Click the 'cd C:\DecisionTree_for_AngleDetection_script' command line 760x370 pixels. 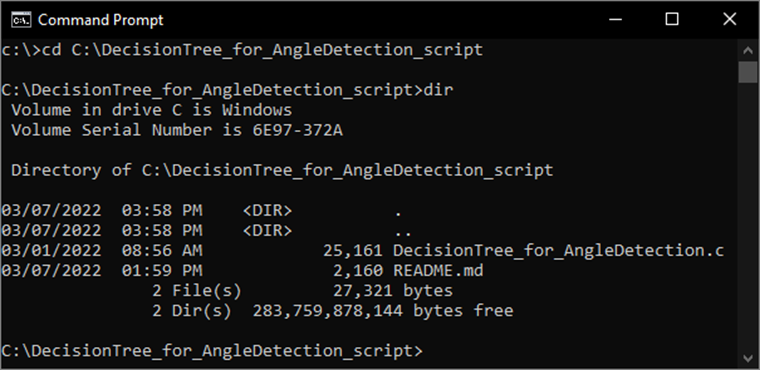coord(263,50)
